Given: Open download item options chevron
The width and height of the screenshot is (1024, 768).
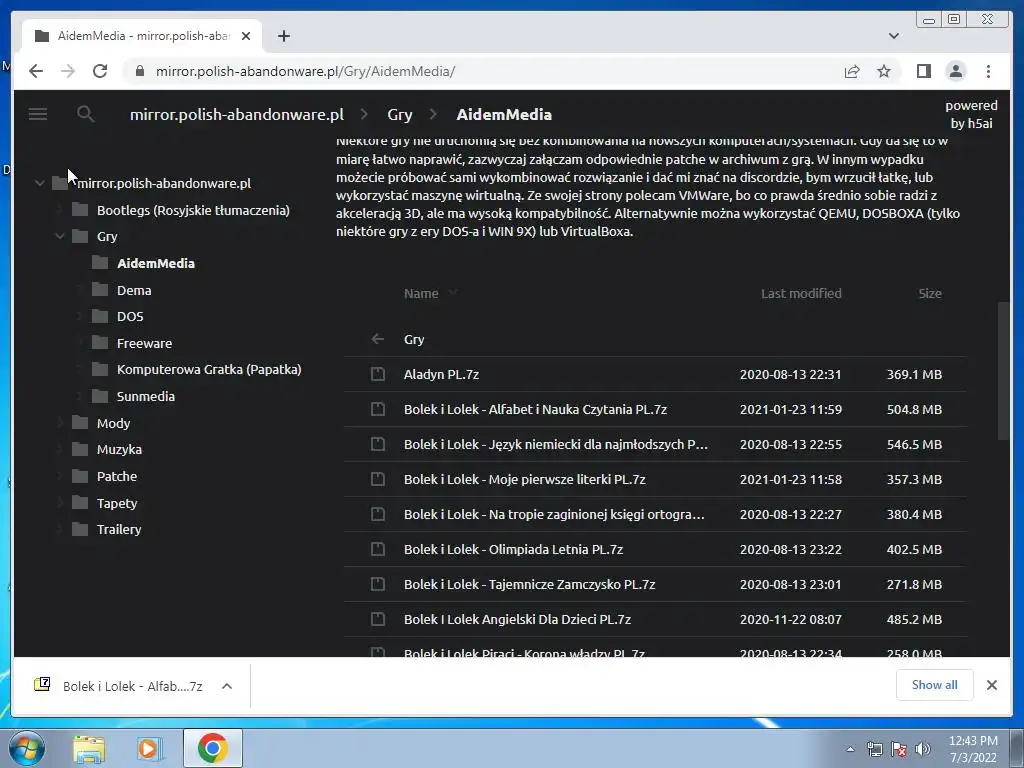Looking at the screenshot, I should (x=227, y=686).
